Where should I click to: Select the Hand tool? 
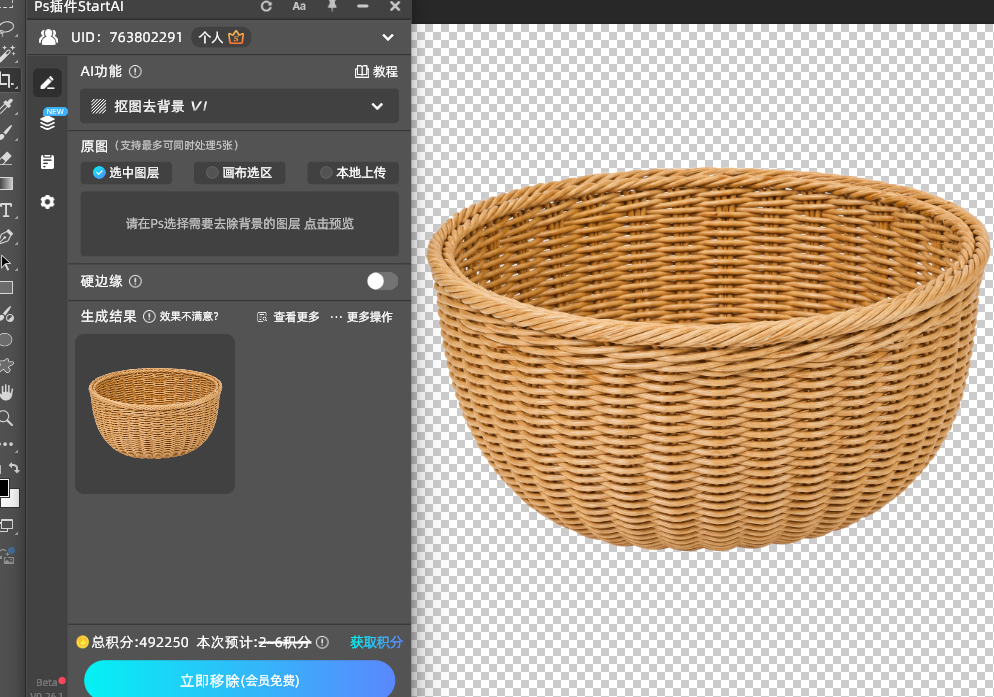[6, 392]
